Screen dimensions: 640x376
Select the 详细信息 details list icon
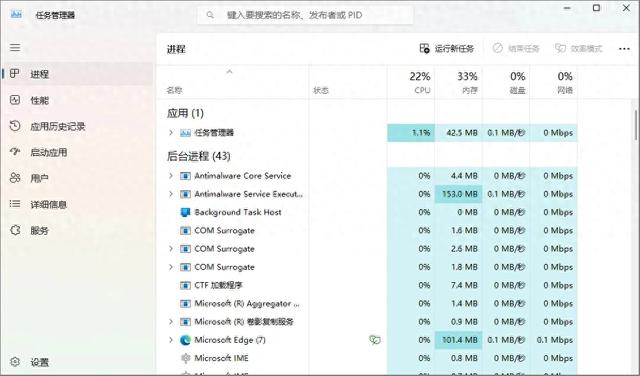pos(15,204)
